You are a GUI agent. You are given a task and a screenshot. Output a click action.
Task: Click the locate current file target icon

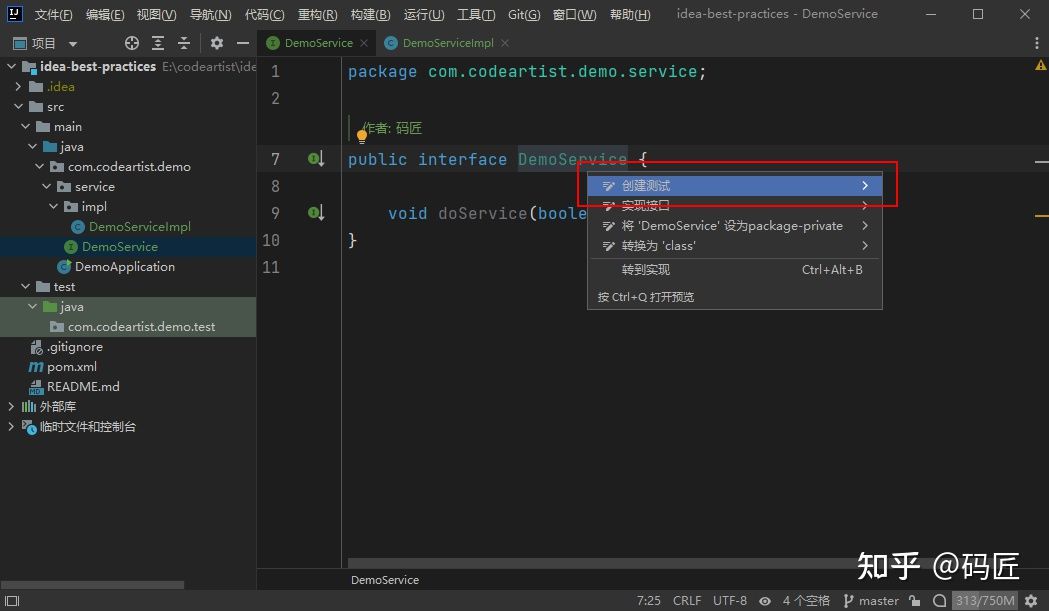click(x=132, y=43)
